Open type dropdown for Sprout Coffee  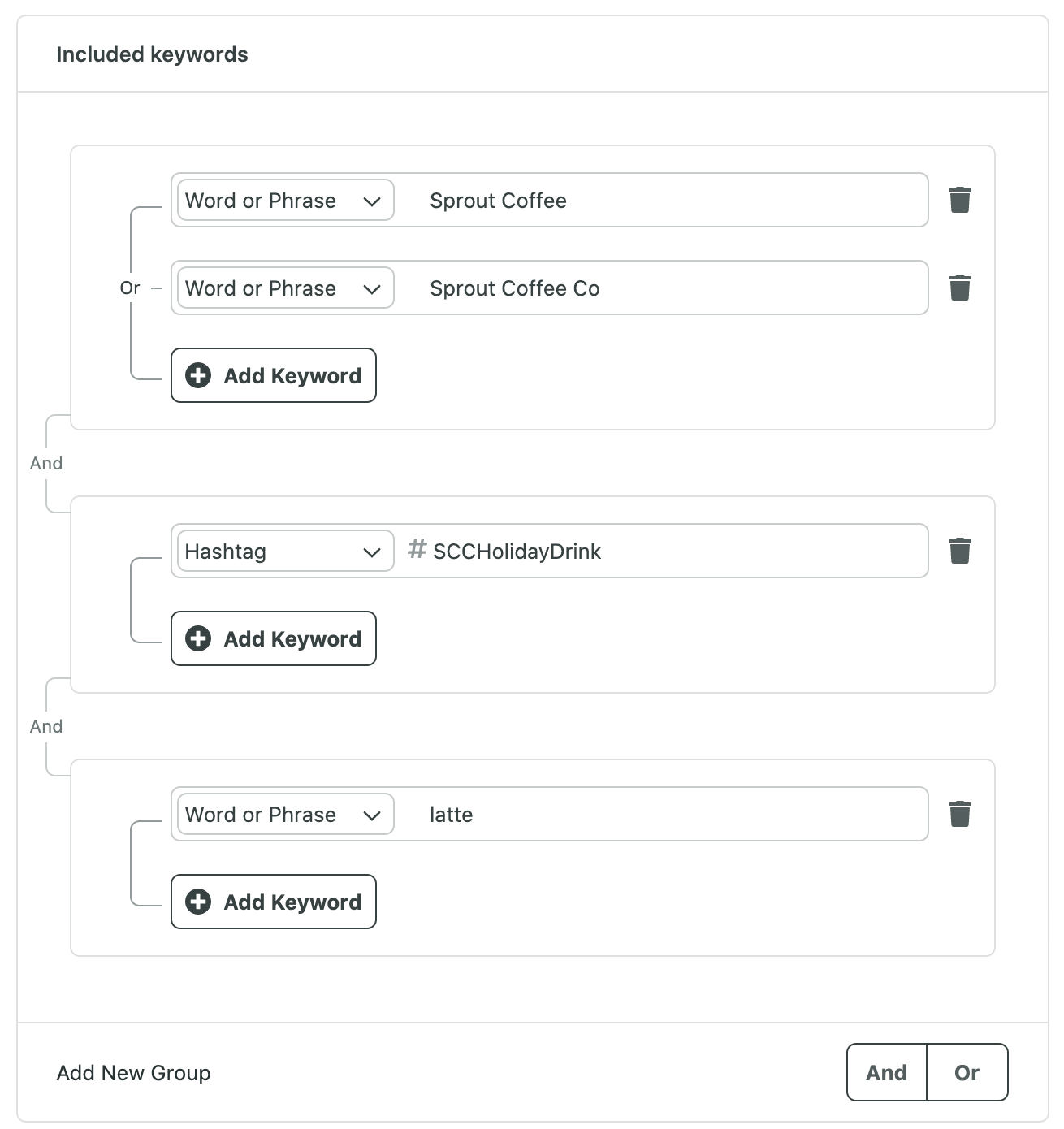(x=286, y=200)
